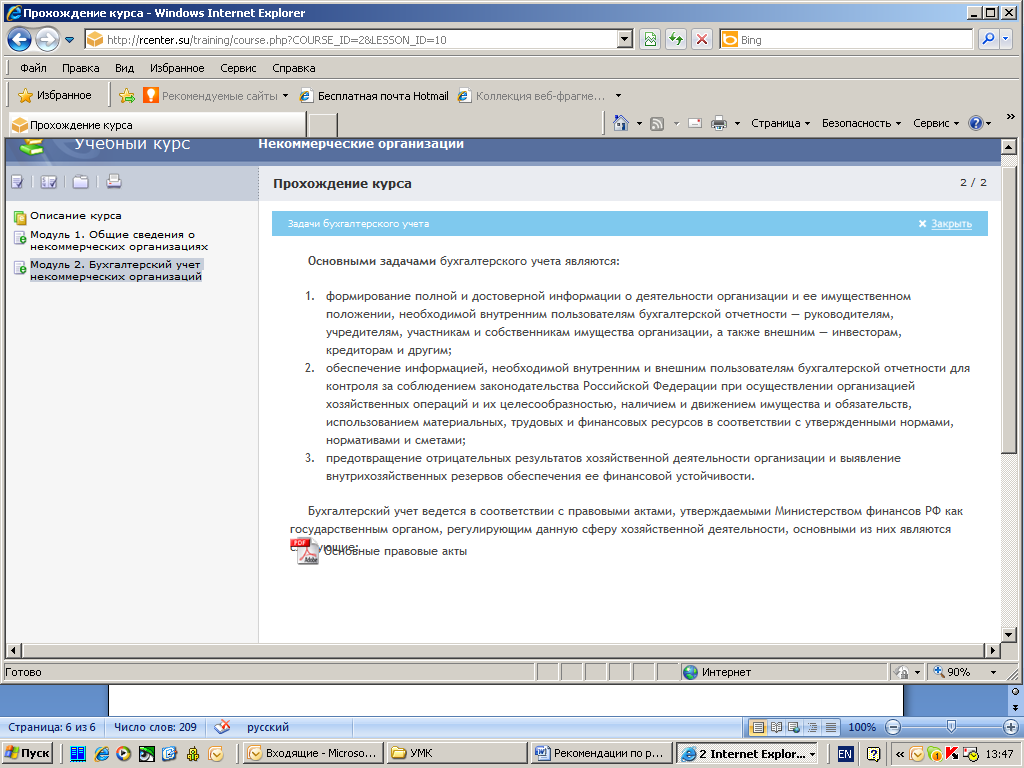Screen dimensions: 1024x768
Task: Click the Word zoom in plus button
Action: [x=1010, y=727]
